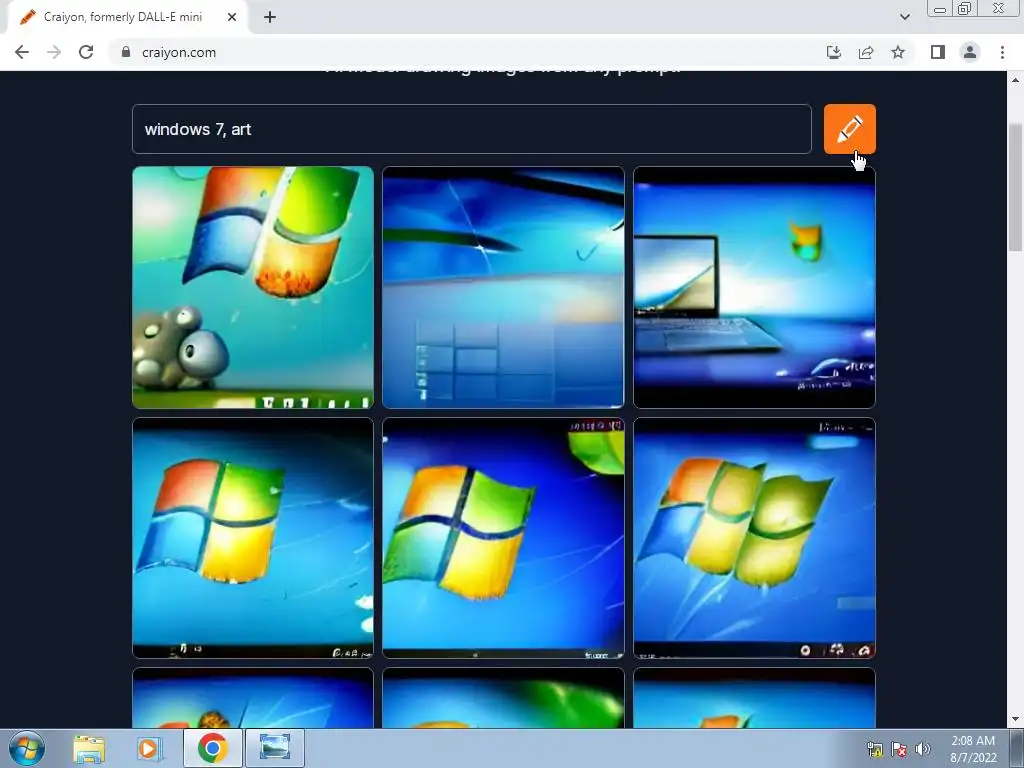Click the scrollbar up arrow
The image size is (1024, 768).
[1015, 80]
